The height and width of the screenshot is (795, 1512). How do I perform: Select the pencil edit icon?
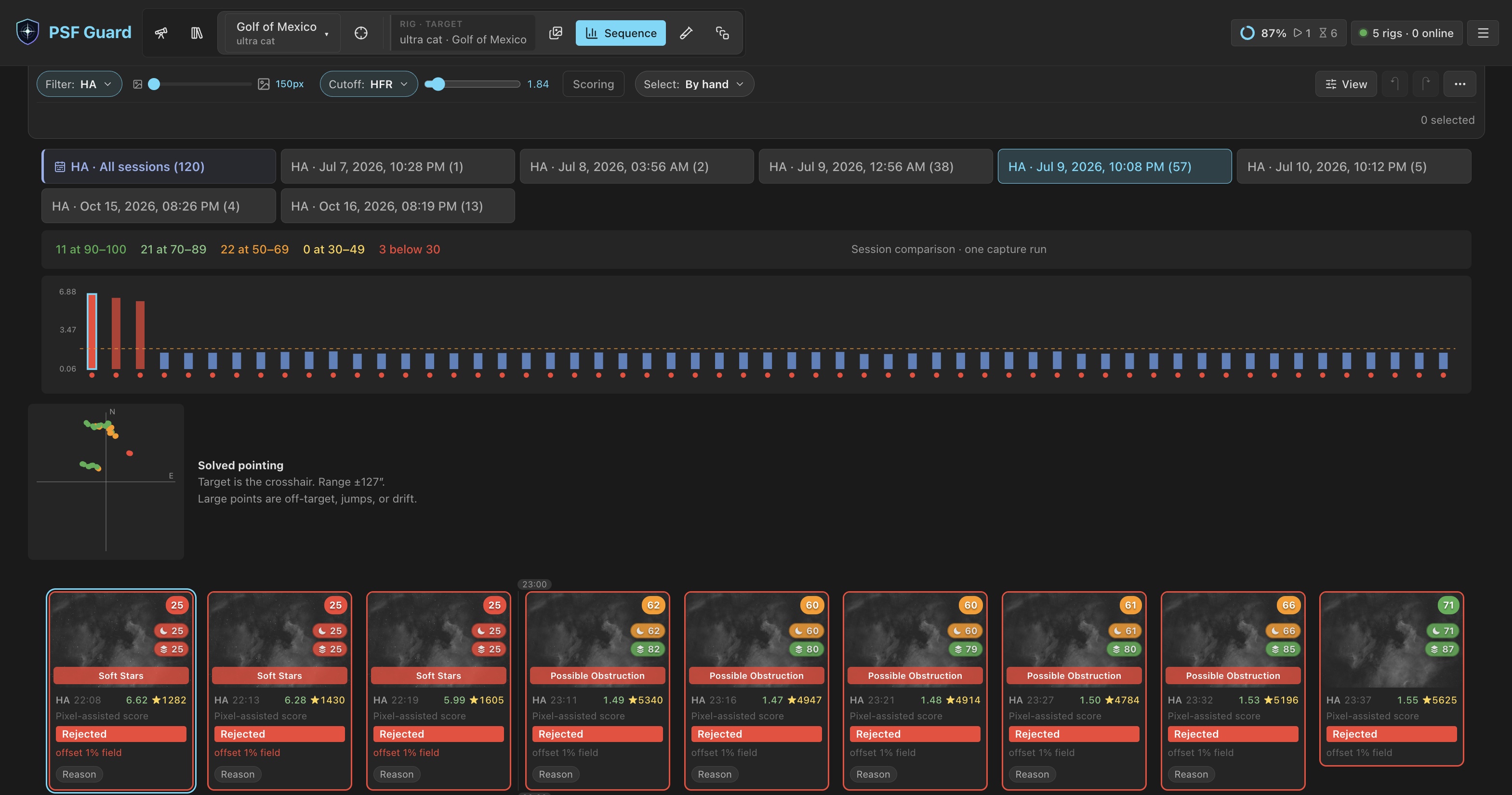pyautogui.click(x=686, y=33)
